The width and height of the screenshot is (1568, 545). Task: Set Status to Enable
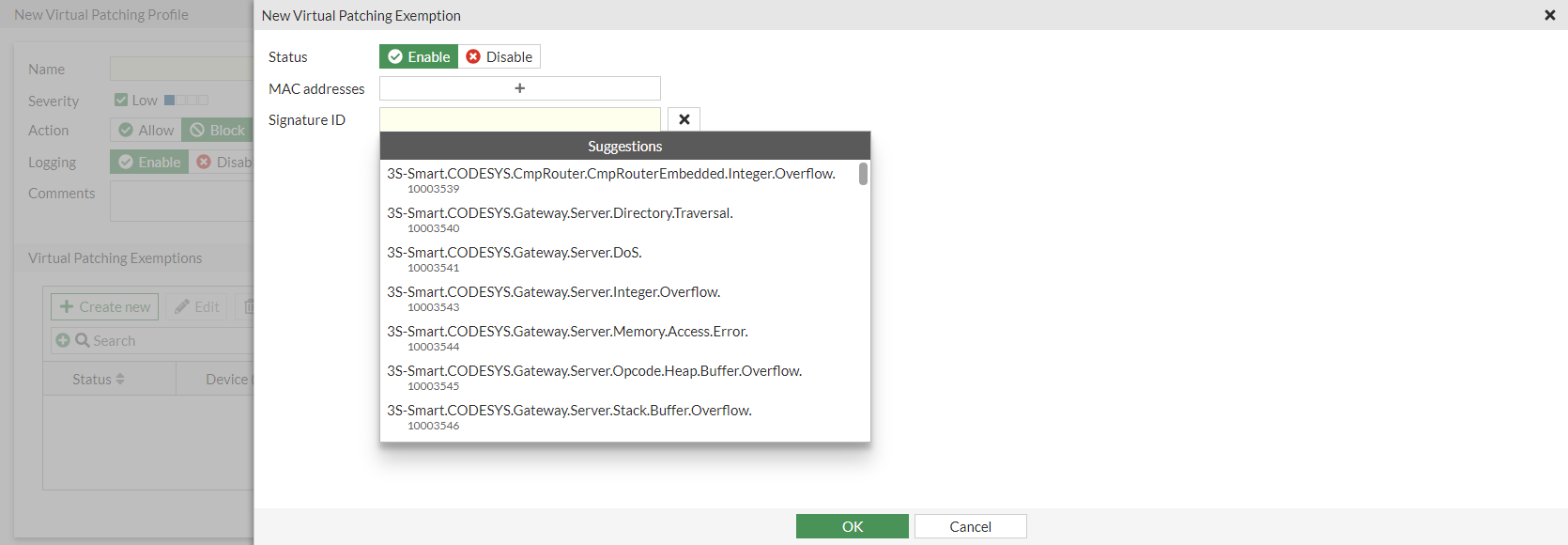click(419, 56)
